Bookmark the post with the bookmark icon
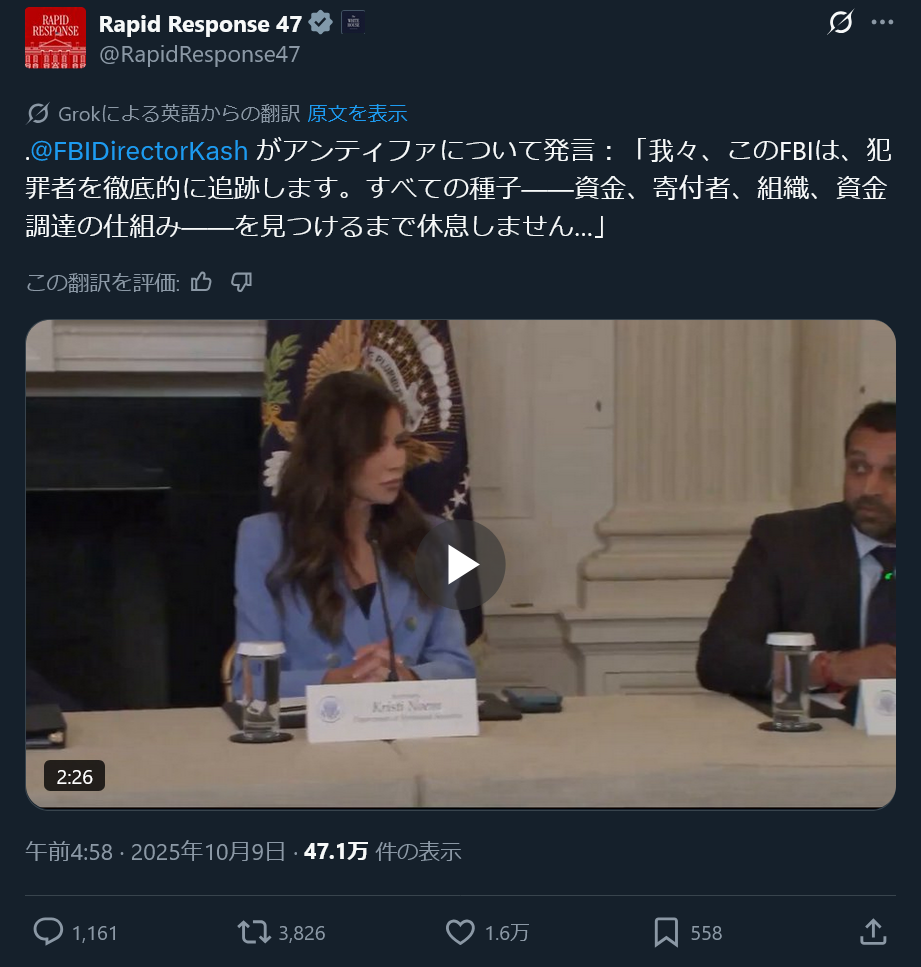Screen dimensions: 921x967 point(666,932)
